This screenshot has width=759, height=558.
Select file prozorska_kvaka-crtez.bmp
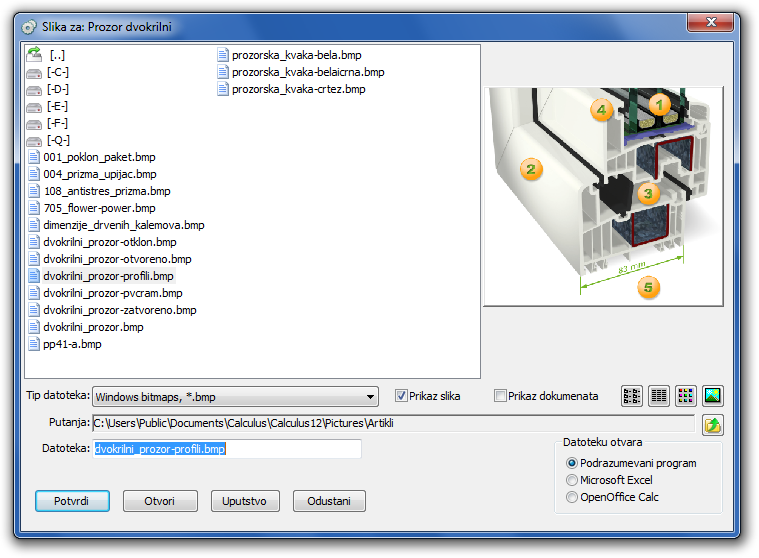[x=298, y=89]
